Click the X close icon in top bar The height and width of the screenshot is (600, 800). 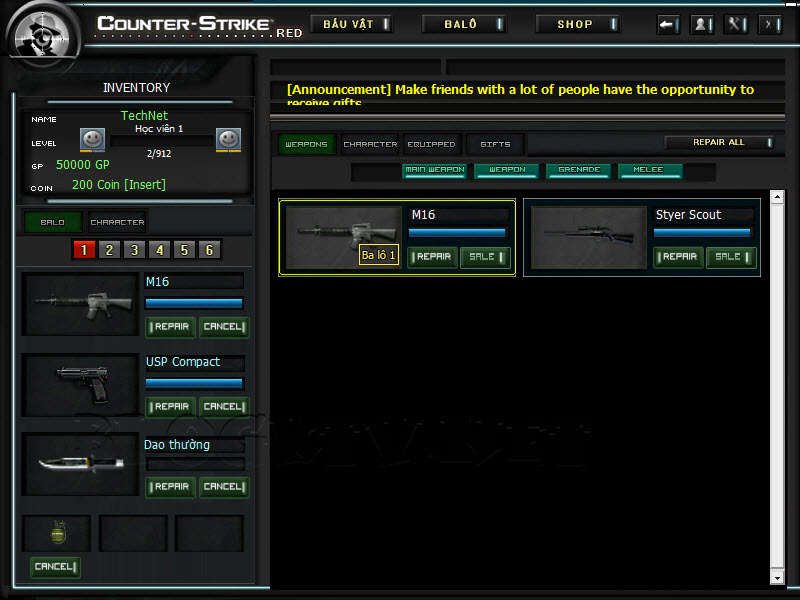tap(770, 24)
